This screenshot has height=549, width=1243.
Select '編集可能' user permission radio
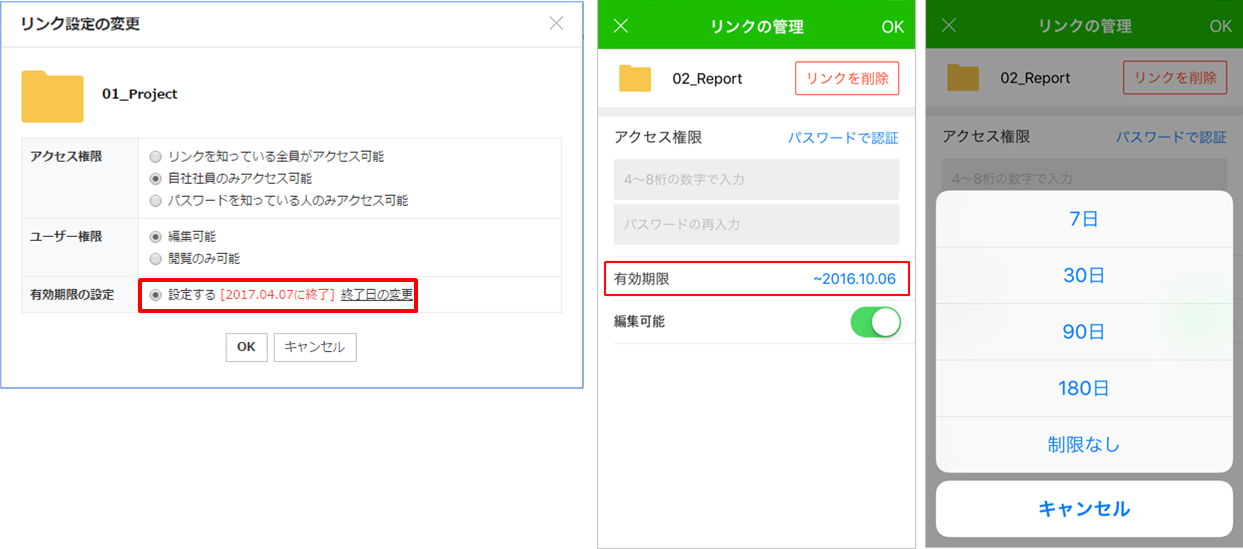point(155,237)
